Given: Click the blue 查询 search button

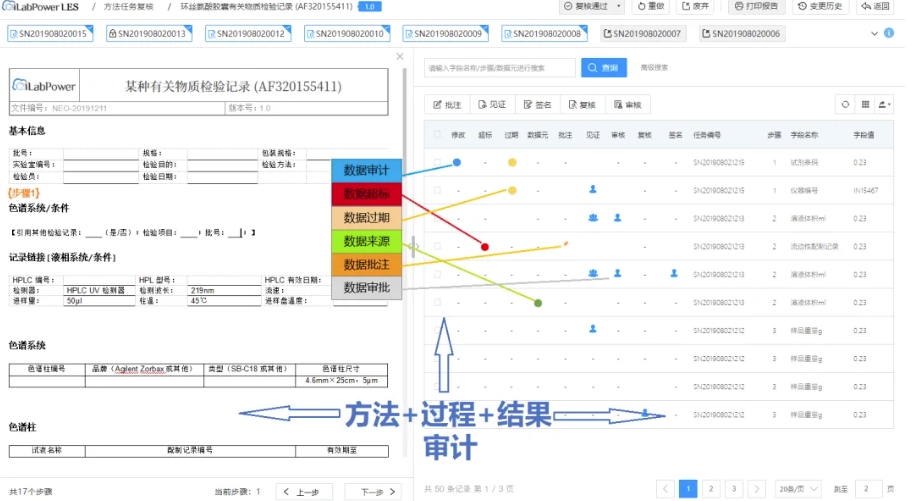Looking at the screenshot, I should (603, 68).
